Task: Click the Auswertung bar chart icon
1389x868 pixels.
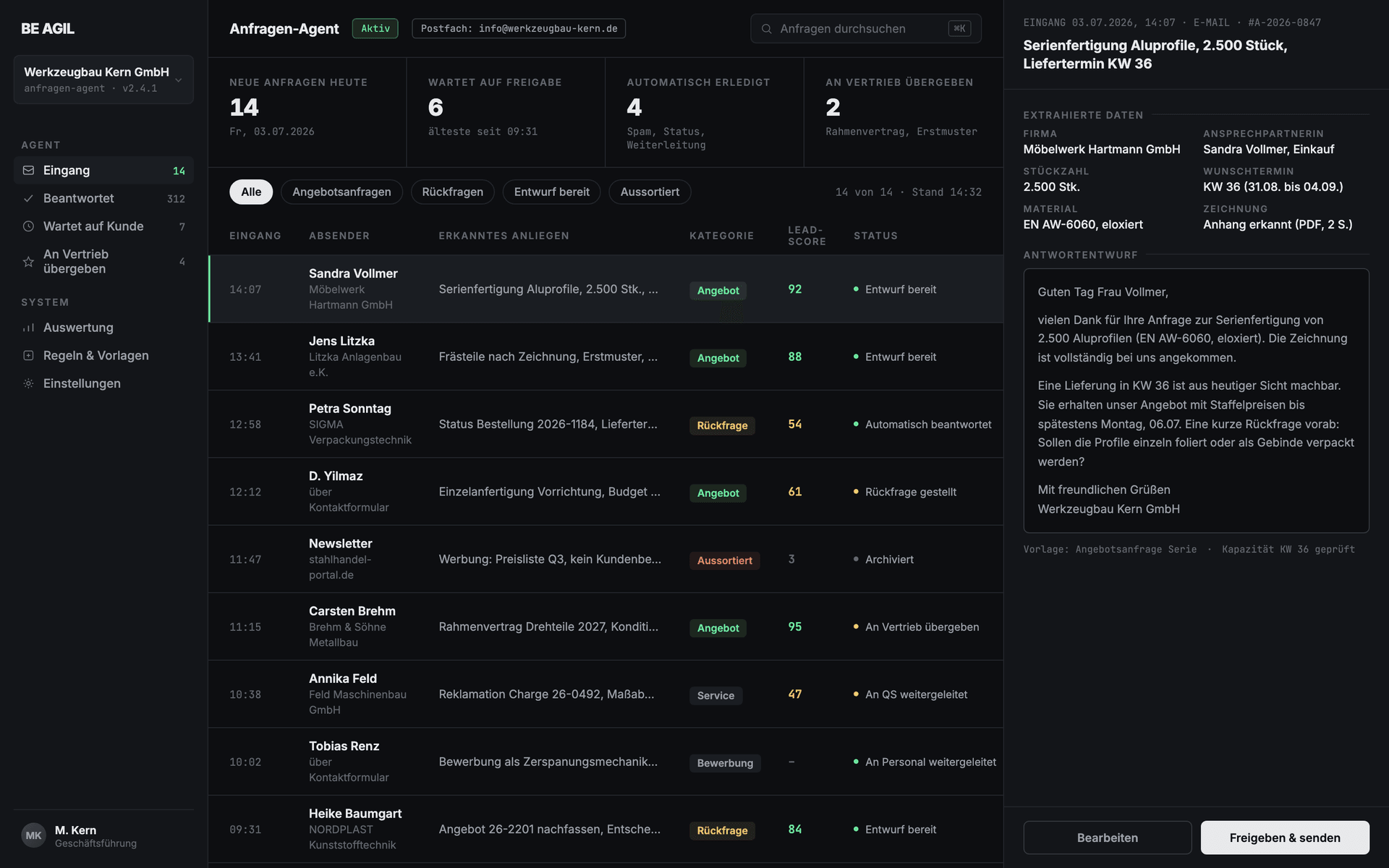Action: point(28,328)
